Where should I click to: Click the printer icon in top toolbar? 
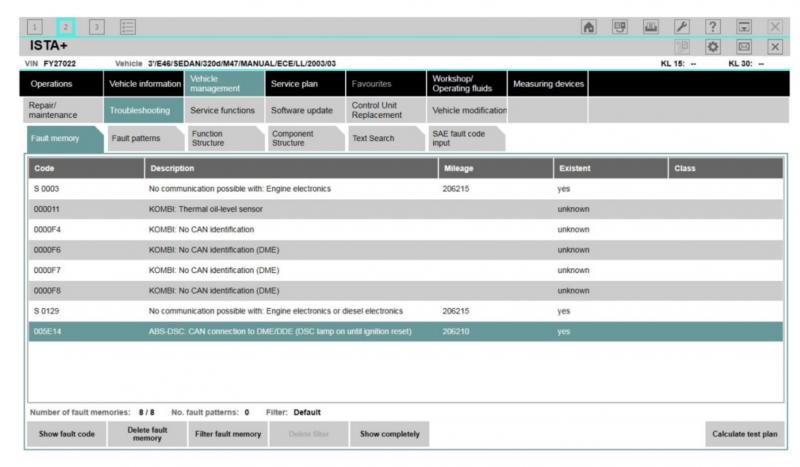(651, 27)
